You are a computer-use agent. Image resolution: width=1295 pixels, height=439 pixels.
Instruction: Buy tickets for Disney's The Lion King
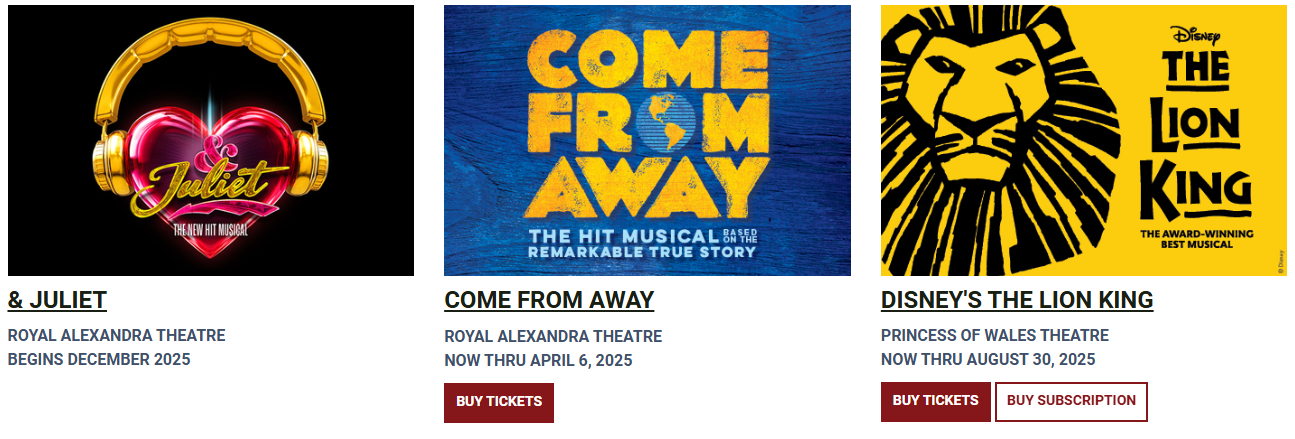click(x=936, y=401)
